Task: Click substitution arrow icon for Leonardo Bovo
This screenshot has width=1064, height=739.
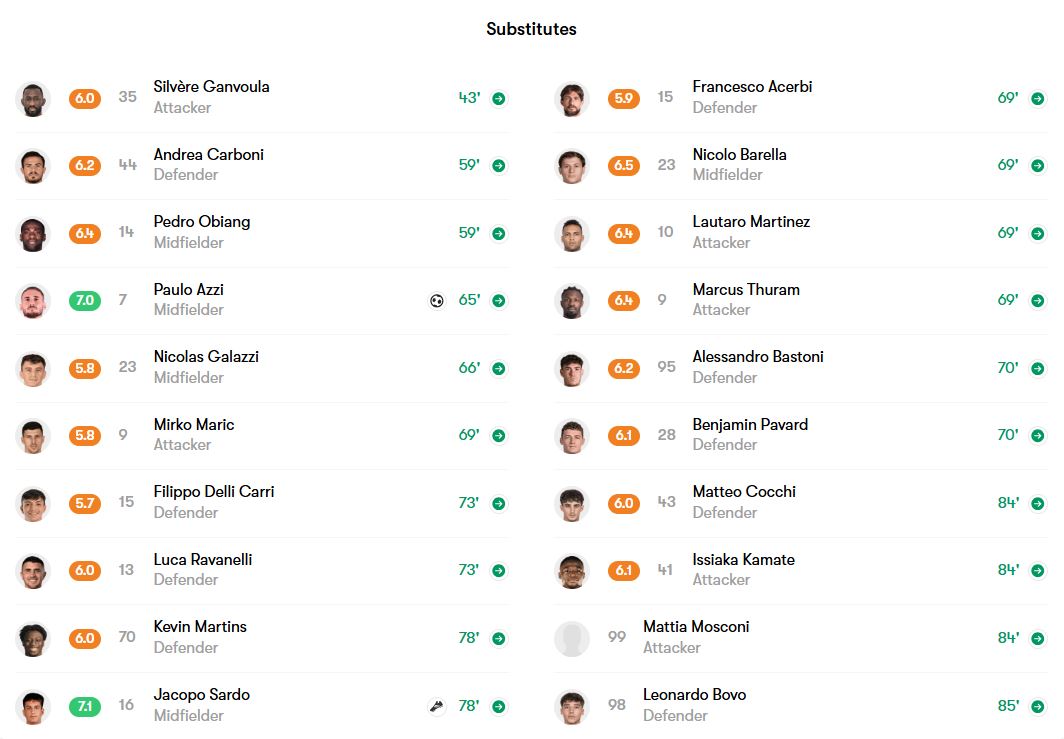Action: (x=1037, y=707)
